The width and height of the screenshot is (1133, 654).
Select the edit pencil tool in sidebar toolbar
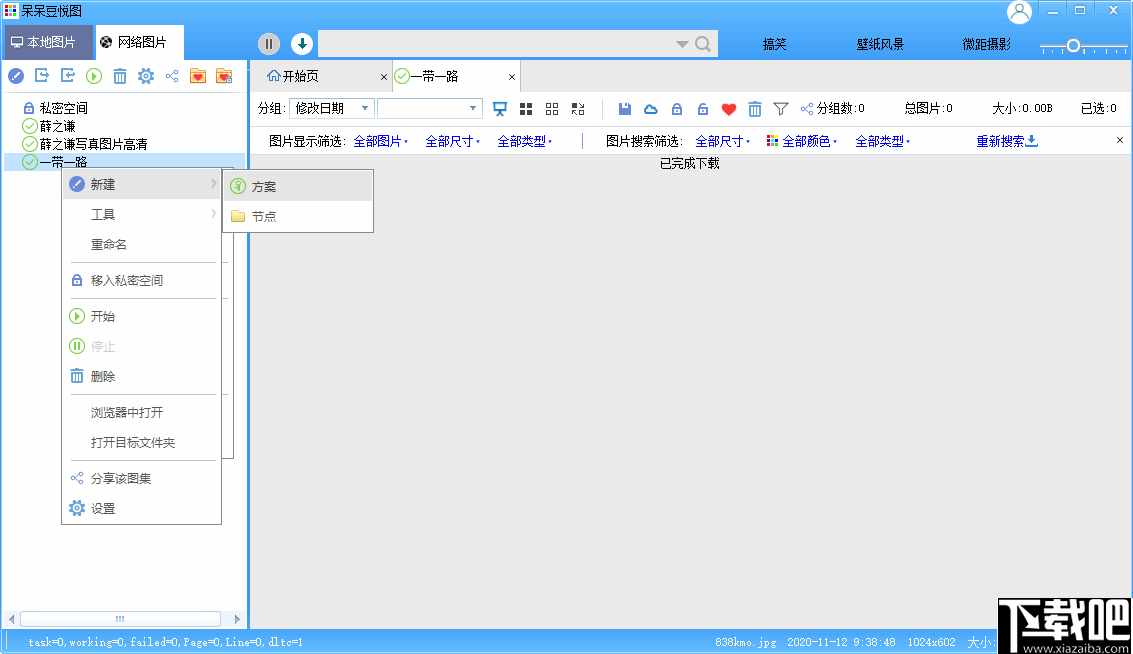(16, 75)
